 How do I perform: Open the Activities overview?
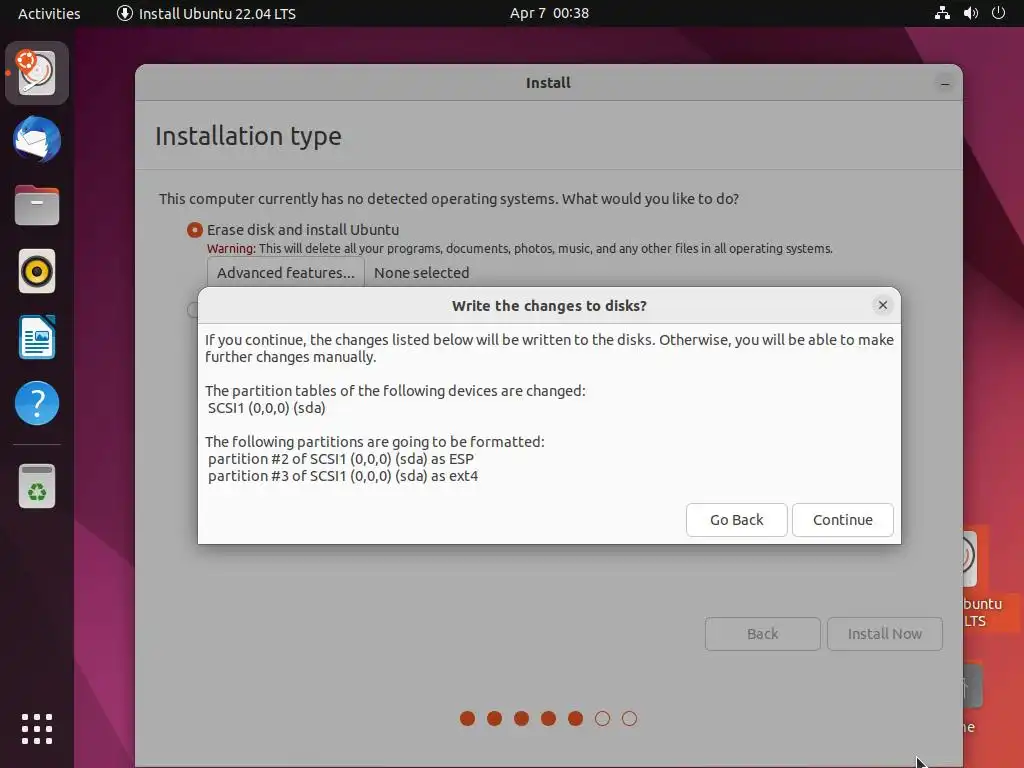tap(49, 13)
